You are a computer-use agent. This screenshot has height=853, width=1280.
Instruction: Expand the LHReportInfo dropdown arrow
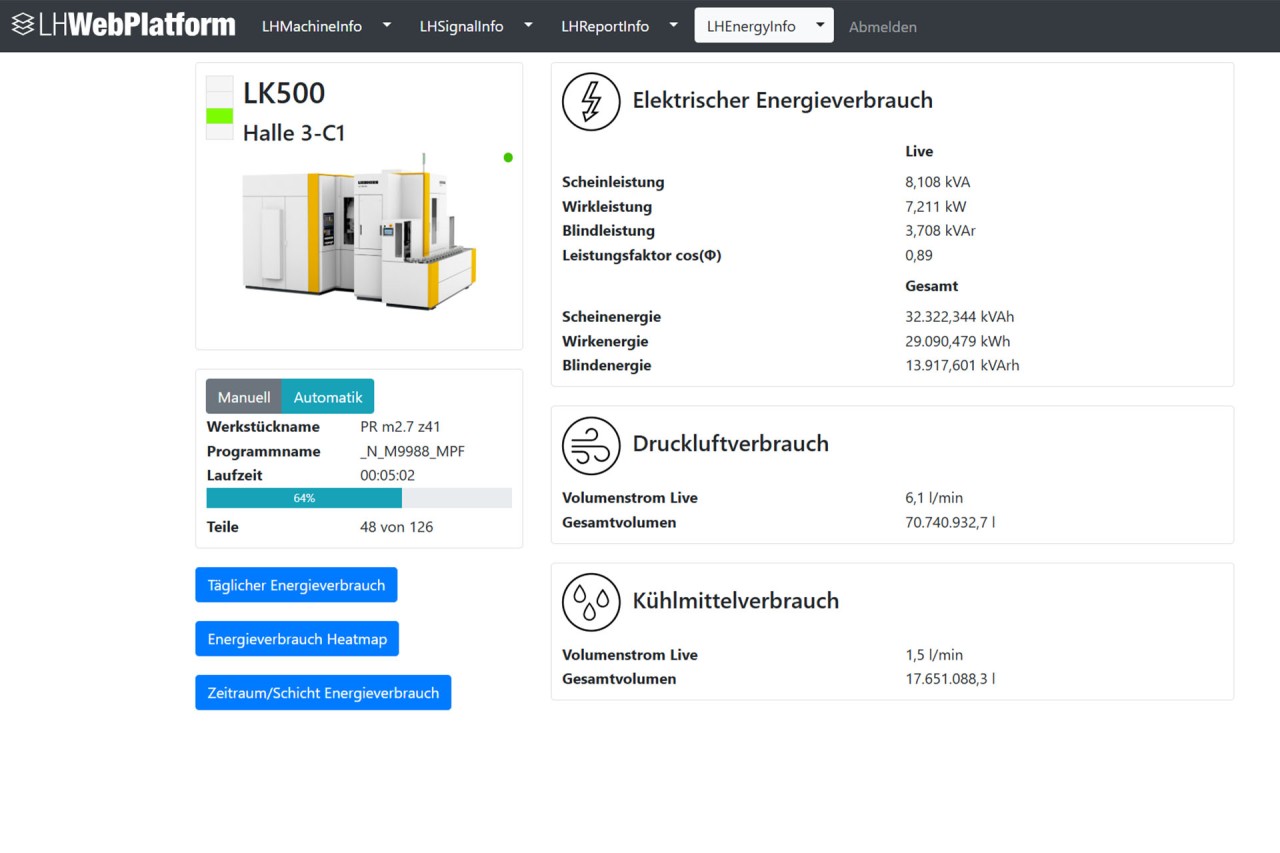[673, 26]
